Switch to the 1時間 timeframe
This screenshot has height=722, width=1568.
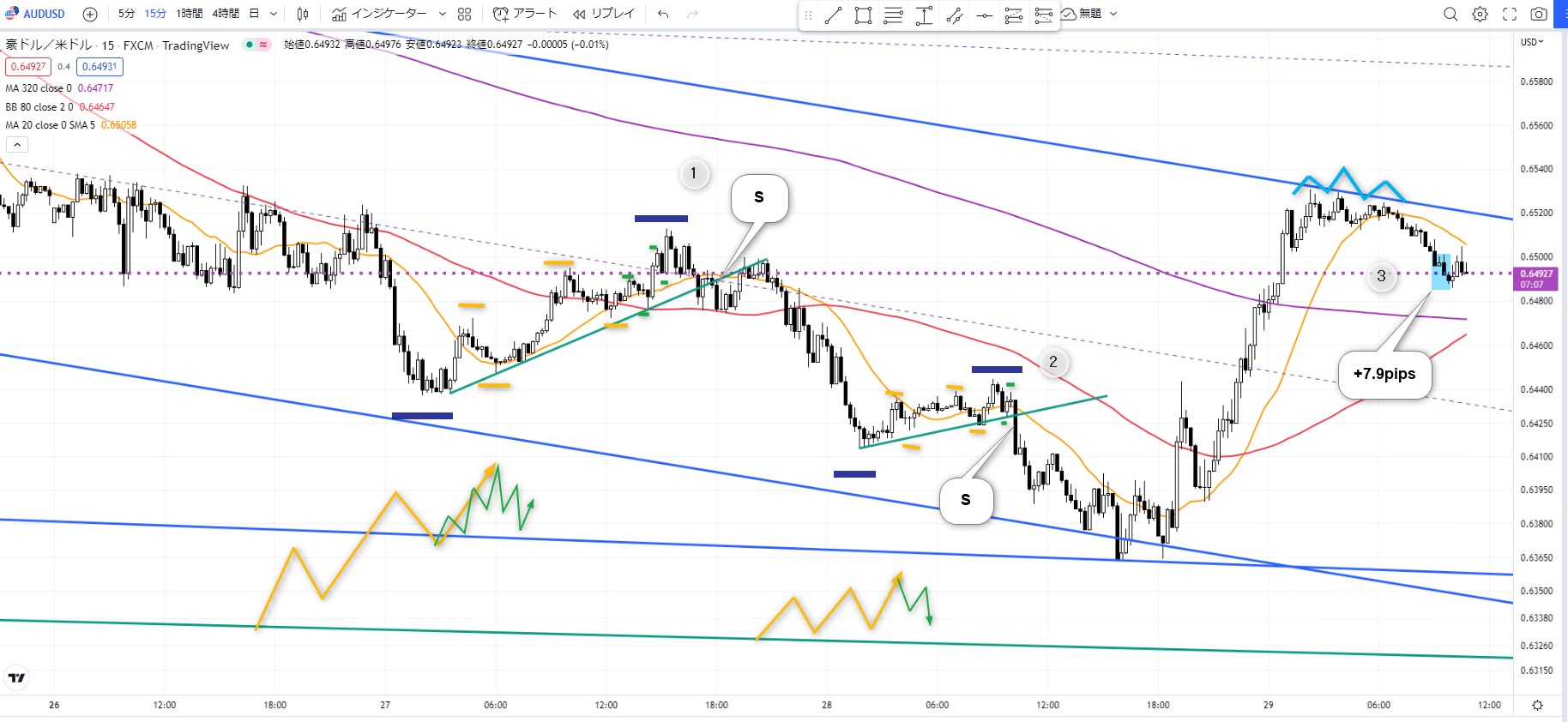(190, 14)
